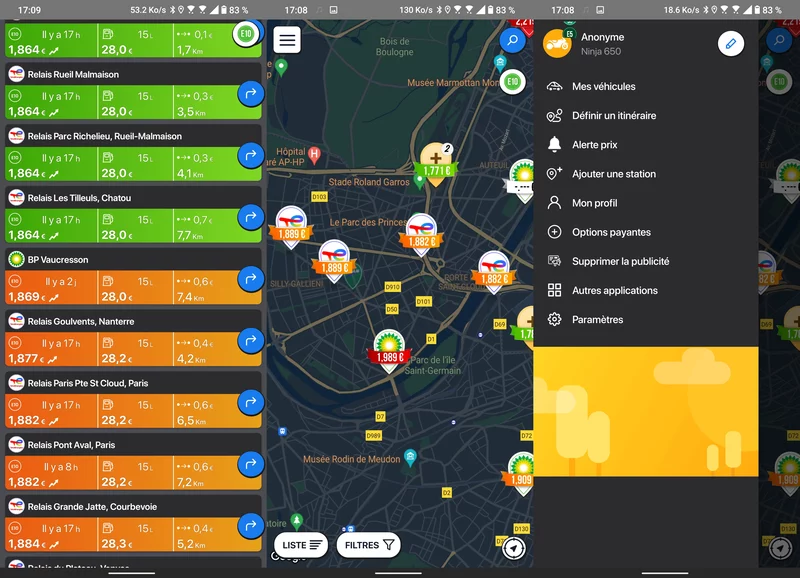Select Total marker 1,882 € at Porte Saint-Cloud
800x578 pixels.
(x=494, y=272)
